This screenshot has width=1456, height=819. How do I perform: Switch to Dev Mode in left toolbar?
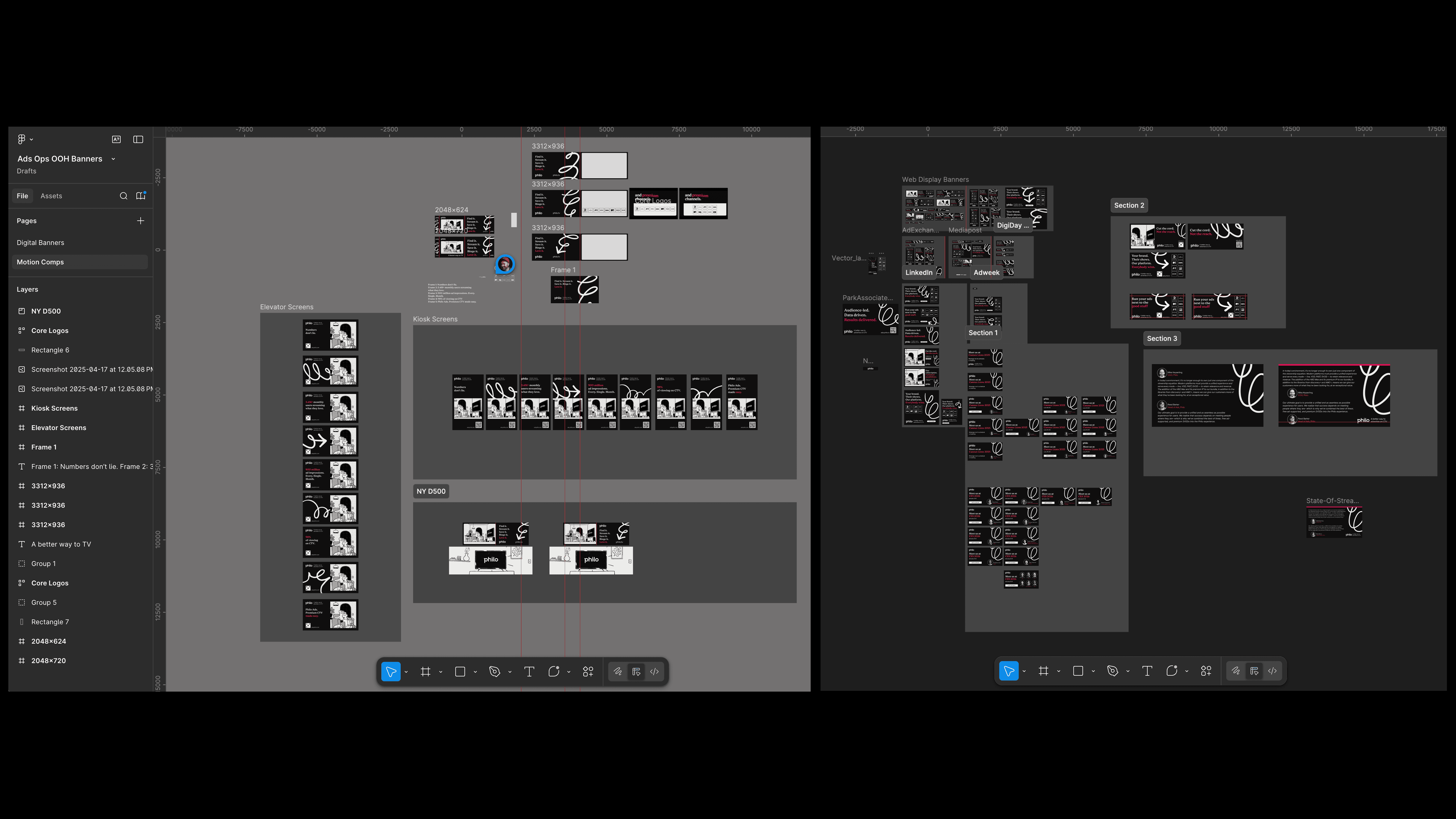pos(654,671)
